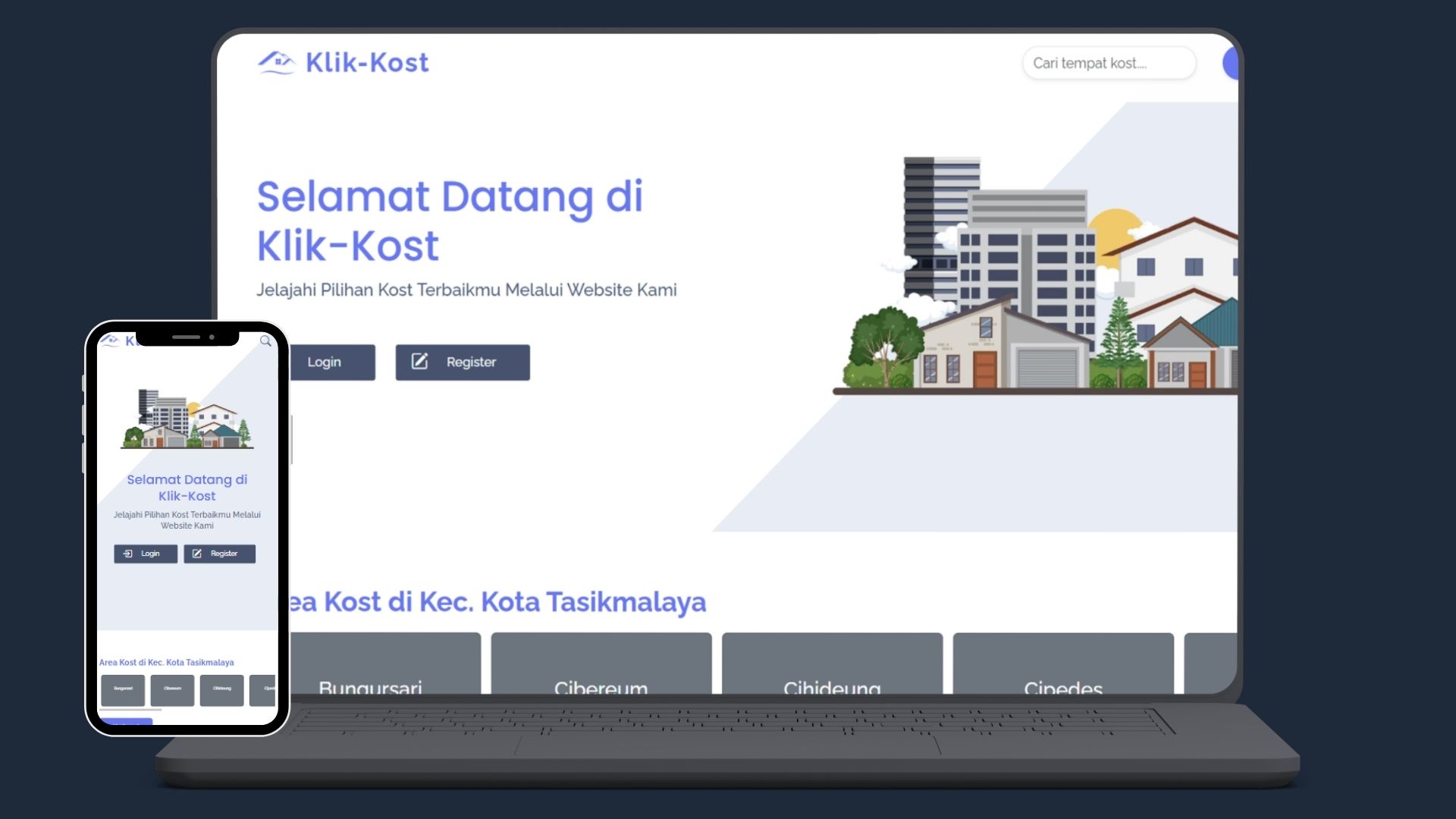Click the pencil edit icon on phone Register button
Viewport: 1456px width, 819px height.
(196, 554)
